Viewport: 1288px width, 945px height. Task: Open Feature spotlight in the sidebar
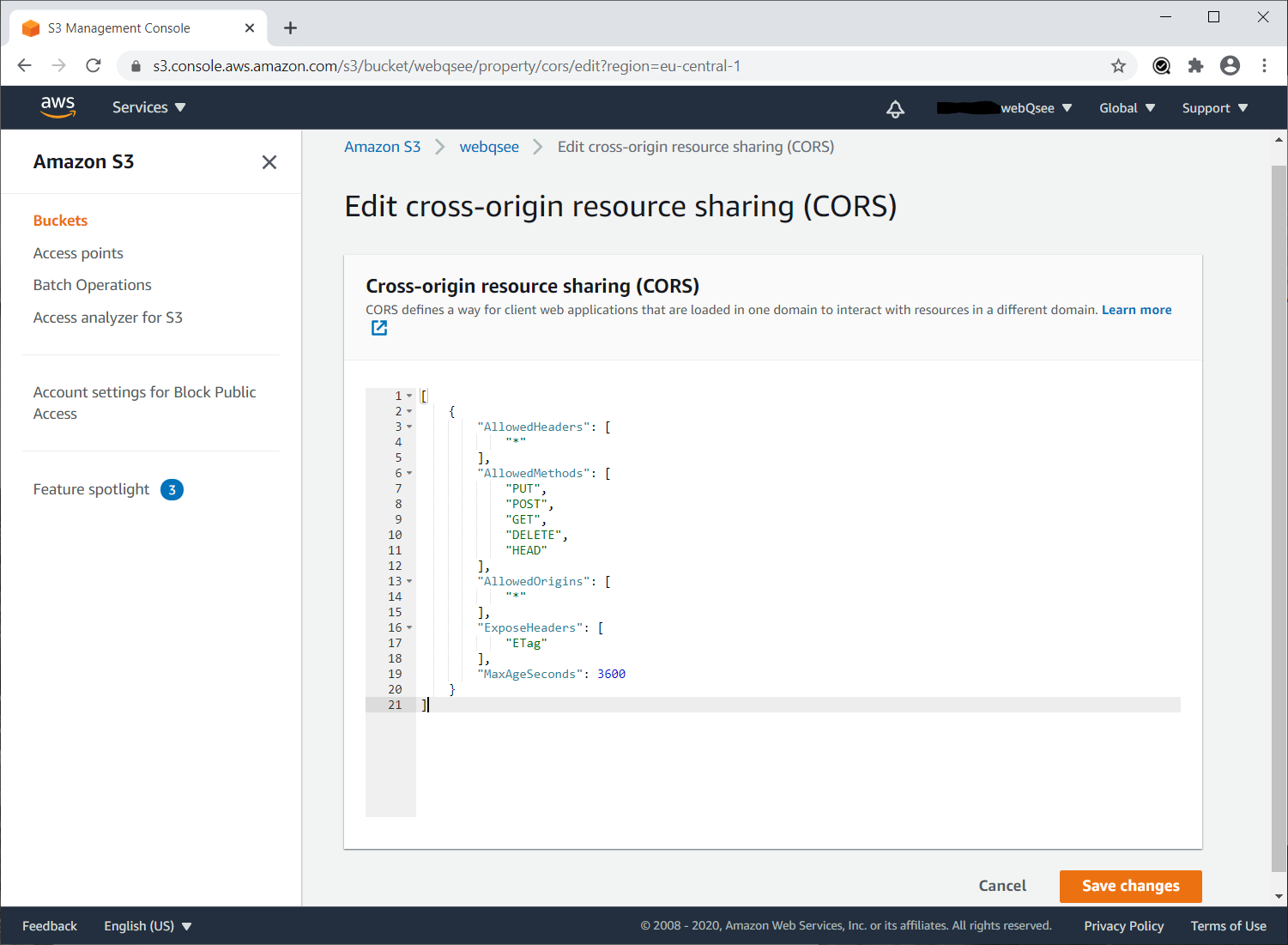(91, 489)
